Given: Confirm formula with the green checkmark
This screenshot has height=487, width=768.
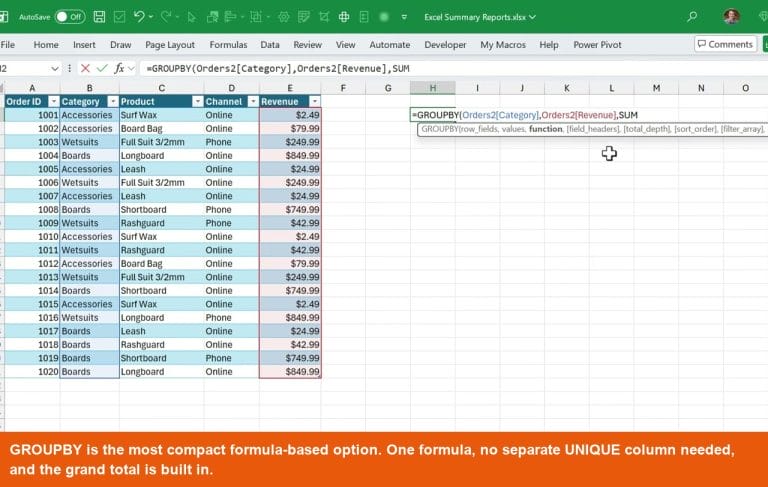Looking at the screenshot, I should click(x=102, y=69).
